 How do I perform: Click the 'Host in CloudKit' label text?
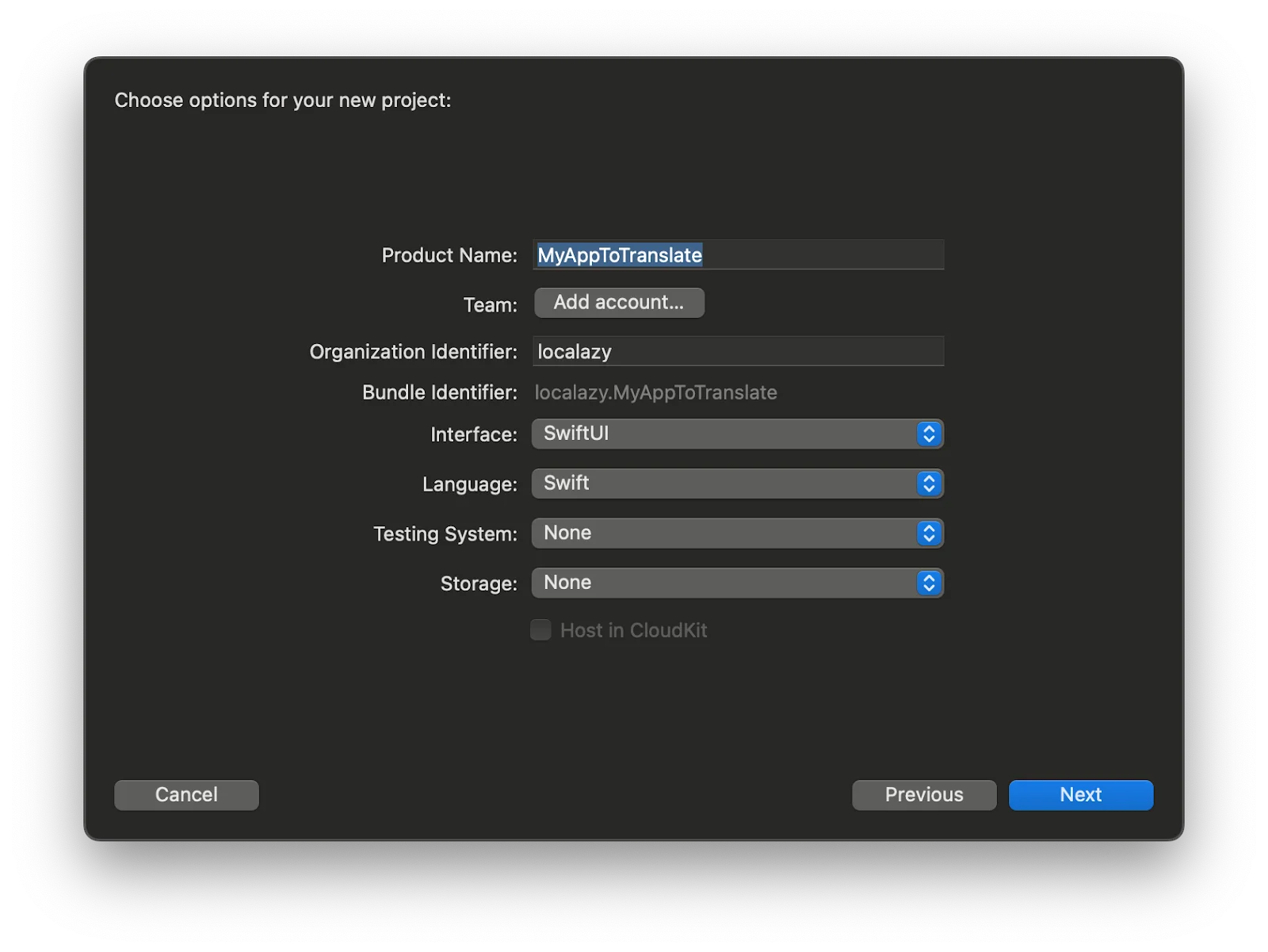[x=633, y=630]
